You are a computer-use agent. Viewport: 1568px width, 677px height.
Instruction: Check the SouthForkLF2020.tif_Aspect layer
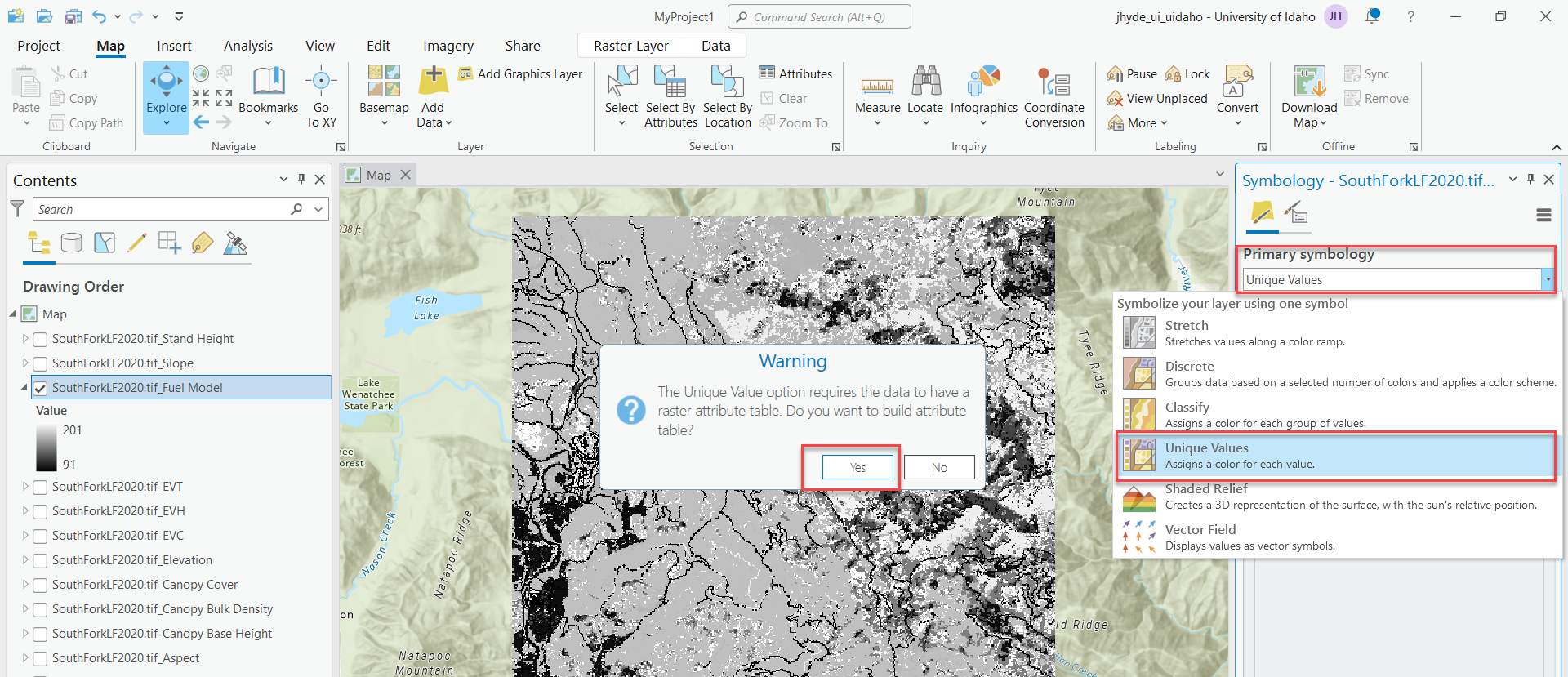pyautogui.click(x=40, y=658)
